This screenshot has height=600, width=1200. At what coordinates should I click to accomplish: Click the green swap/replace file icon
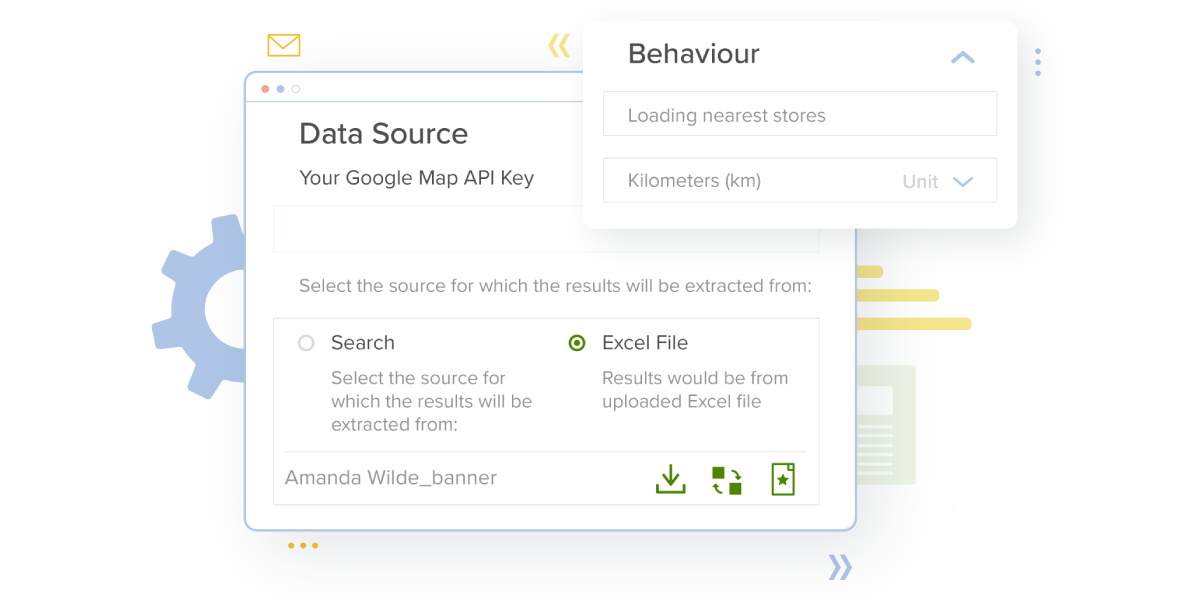pos(727,479)
